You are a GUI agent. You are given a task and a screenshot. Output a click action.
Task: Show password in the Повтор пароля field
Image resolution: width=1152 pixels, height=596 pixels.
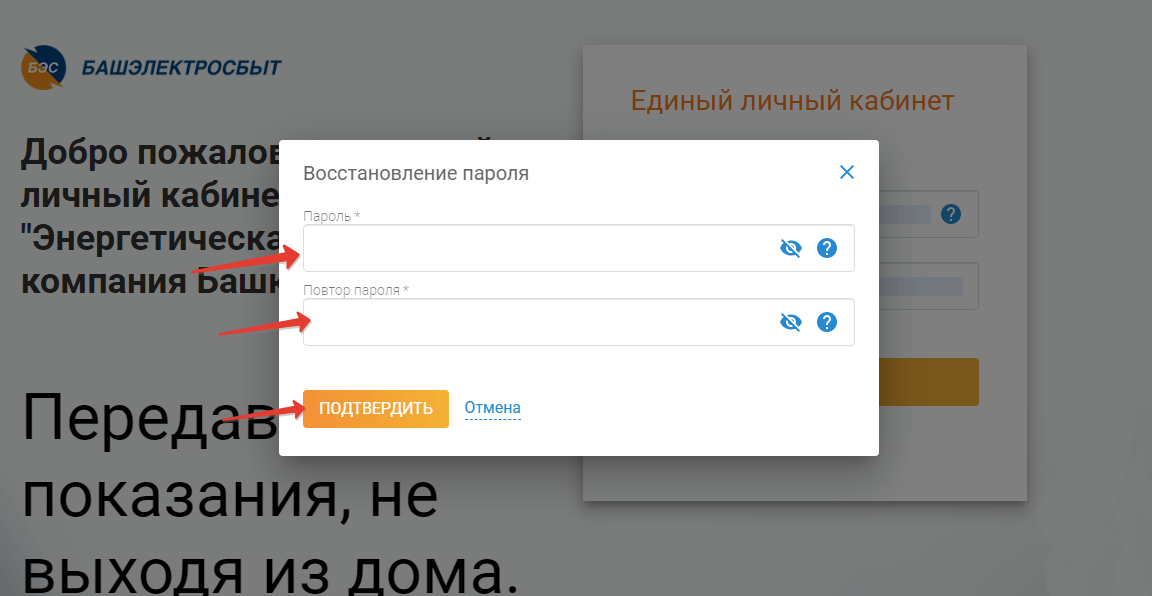[x=791, y=322]
